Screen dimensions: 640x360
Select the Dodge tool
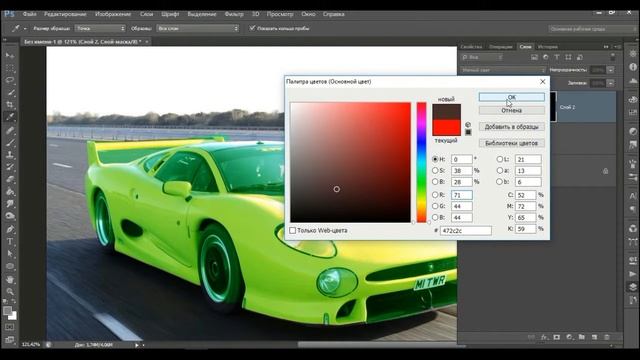tap(10, 216)
